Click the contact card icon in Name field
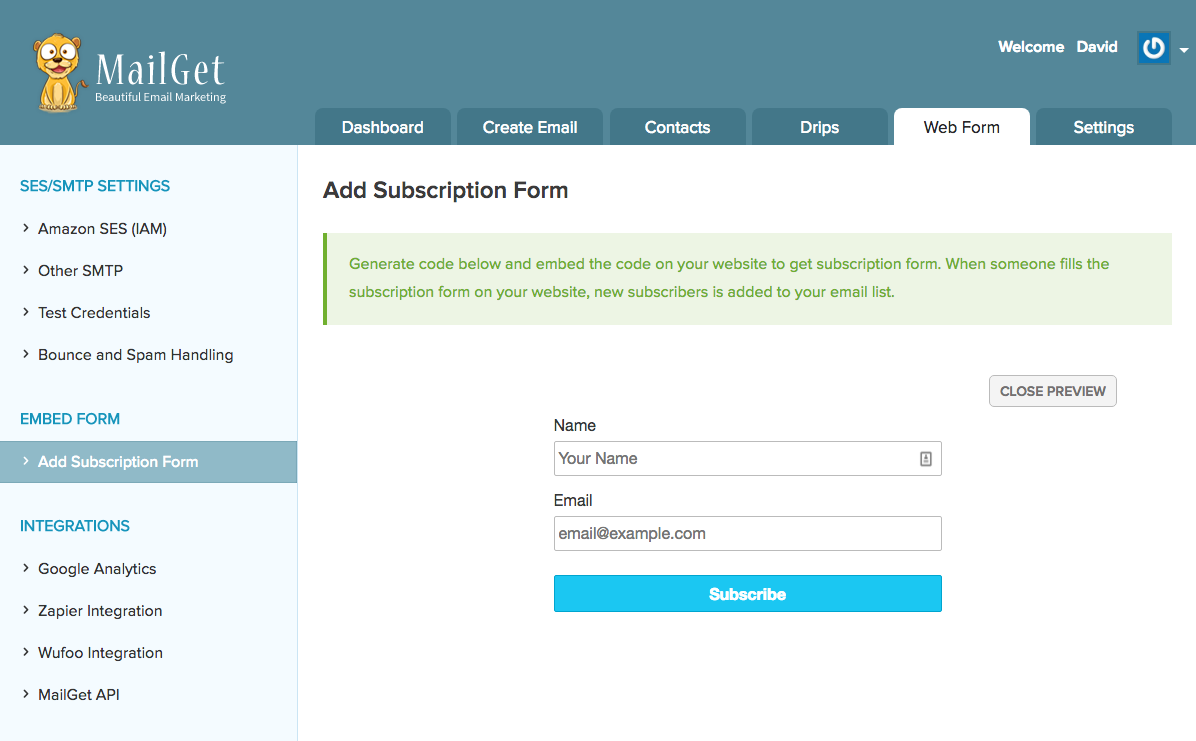Screen dimensions: 1196x741 pos(925,459)
